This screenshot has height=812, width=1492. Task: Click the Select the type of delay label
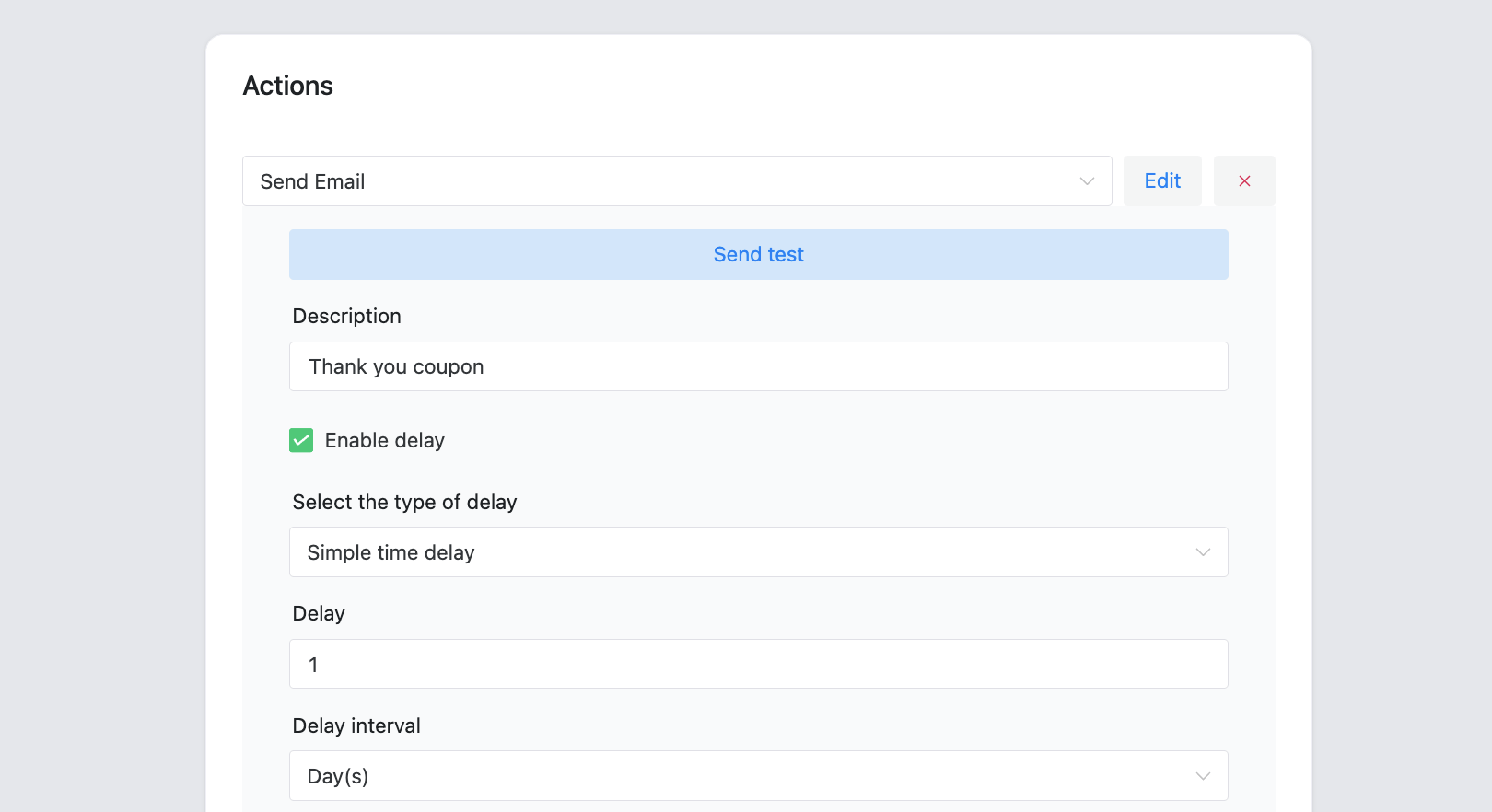pos(405,502)
